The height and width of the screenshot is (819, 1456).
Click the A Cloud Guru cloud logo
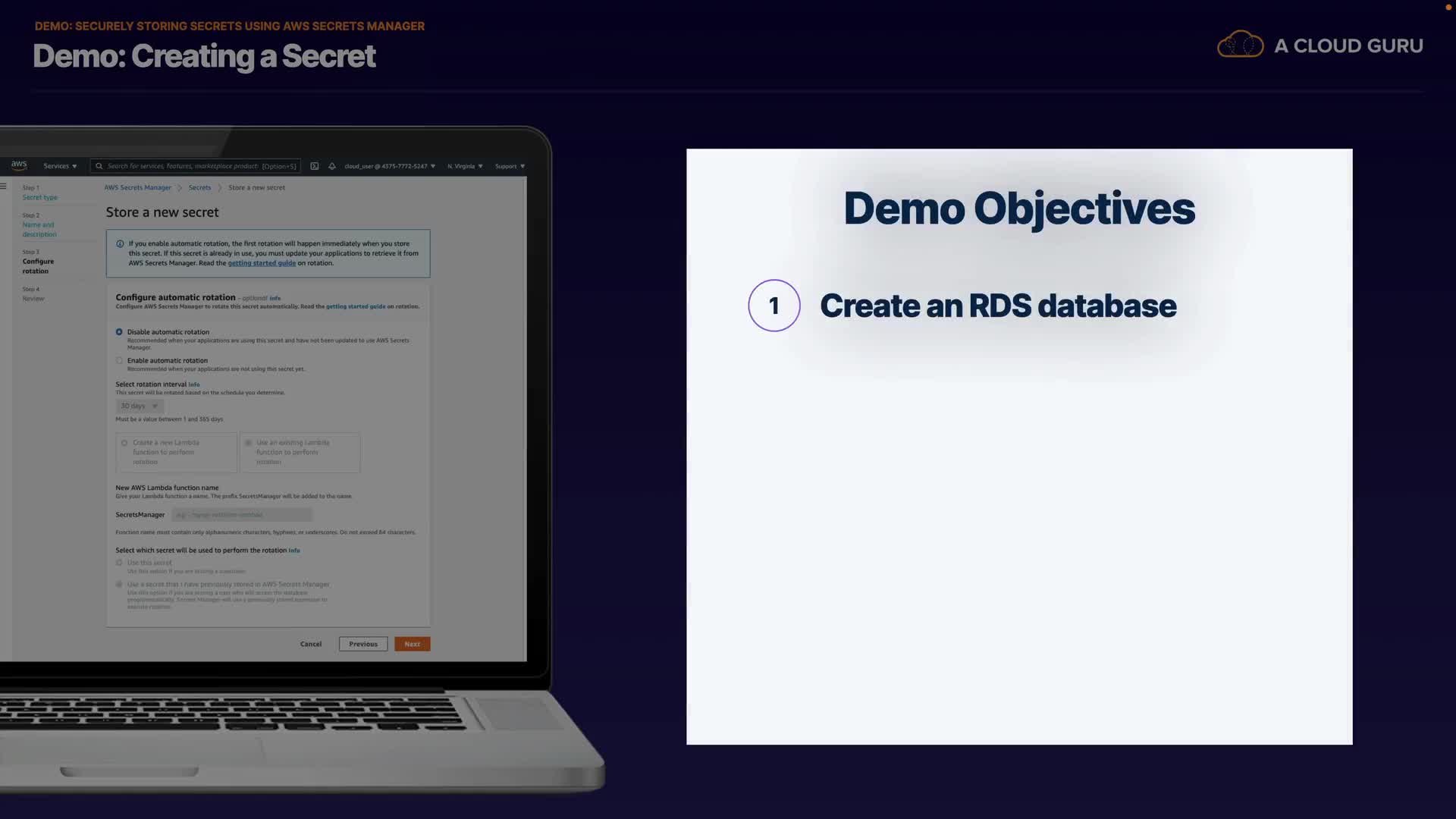pyautogui.click(x=1240, y=45)
